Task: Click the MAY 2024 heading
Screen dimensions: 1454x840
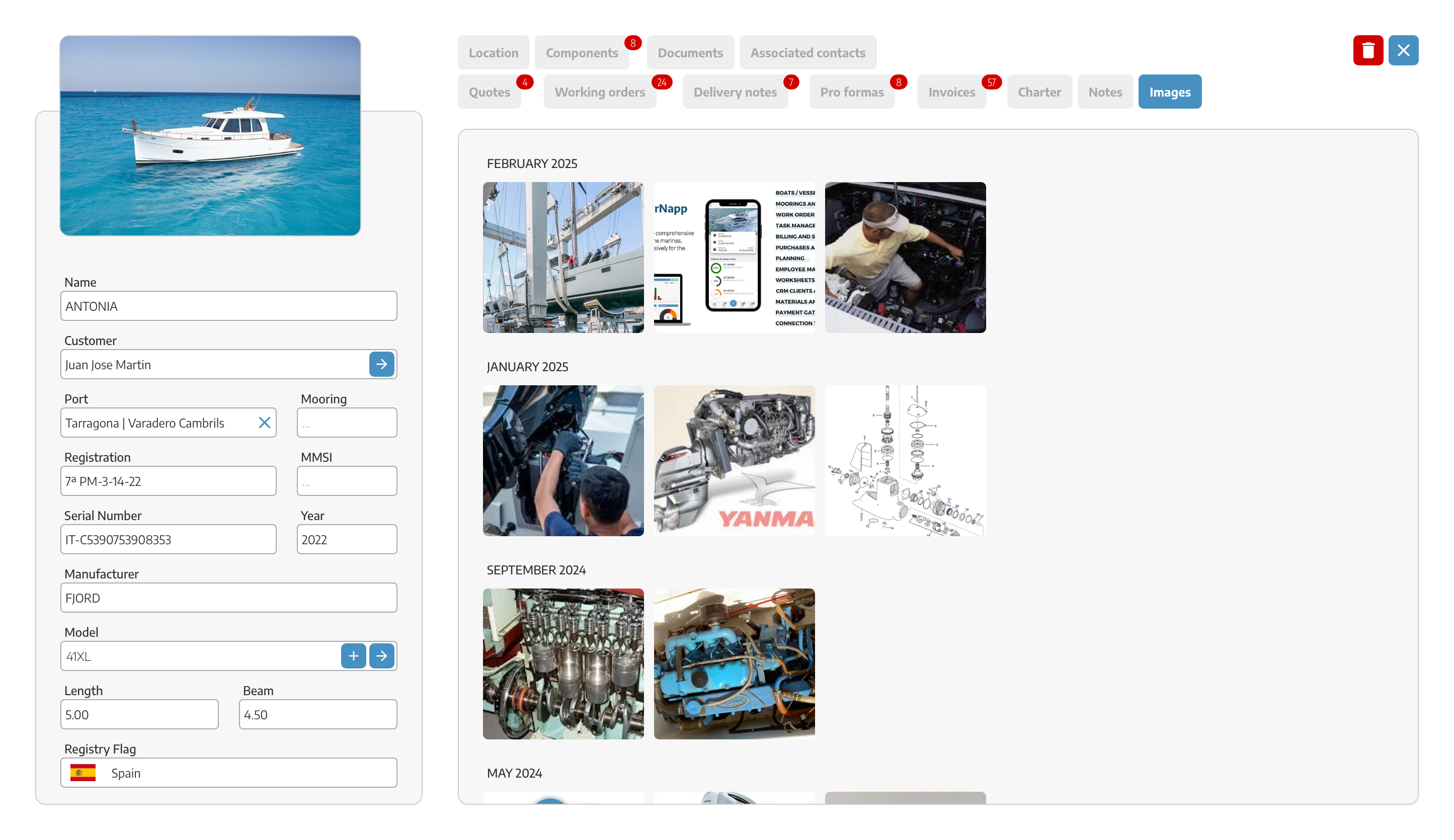Action: pyautogui.click(x=514, y=773)
